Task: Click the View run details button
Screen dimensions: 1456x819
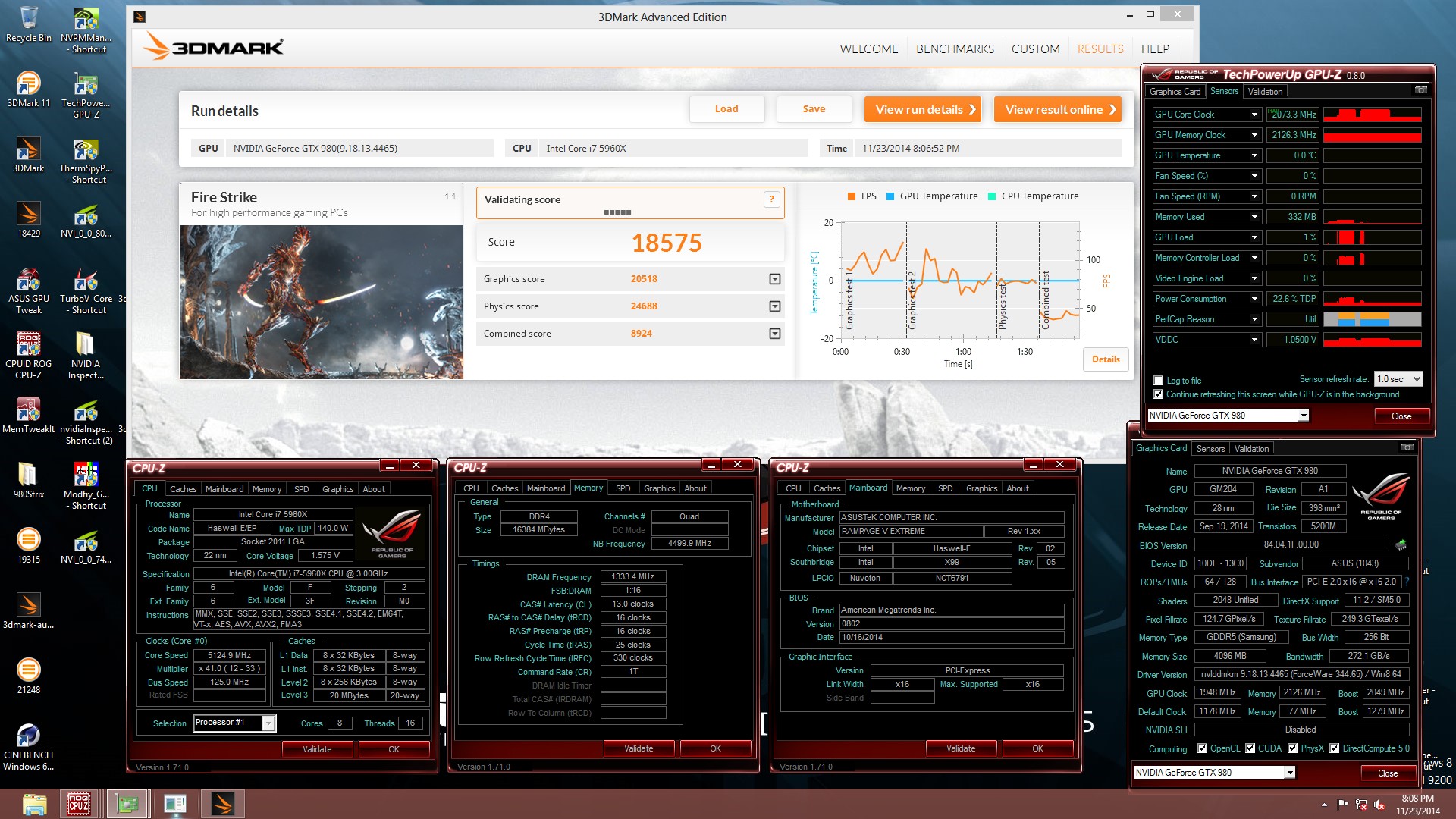Action: (923, 109)
